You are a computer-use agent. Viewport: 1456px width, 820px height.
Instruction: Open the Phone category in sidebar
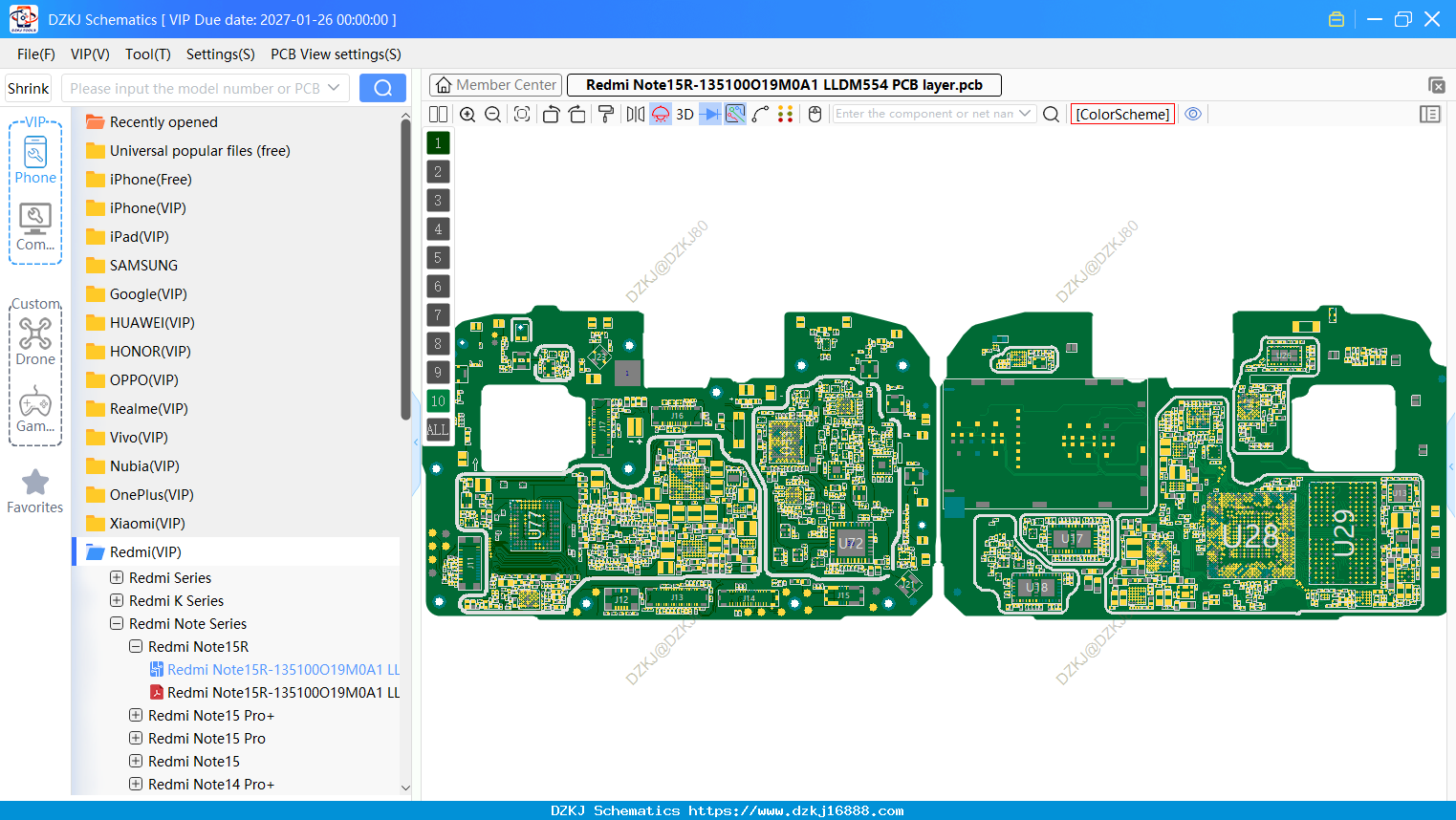point(35,160)
